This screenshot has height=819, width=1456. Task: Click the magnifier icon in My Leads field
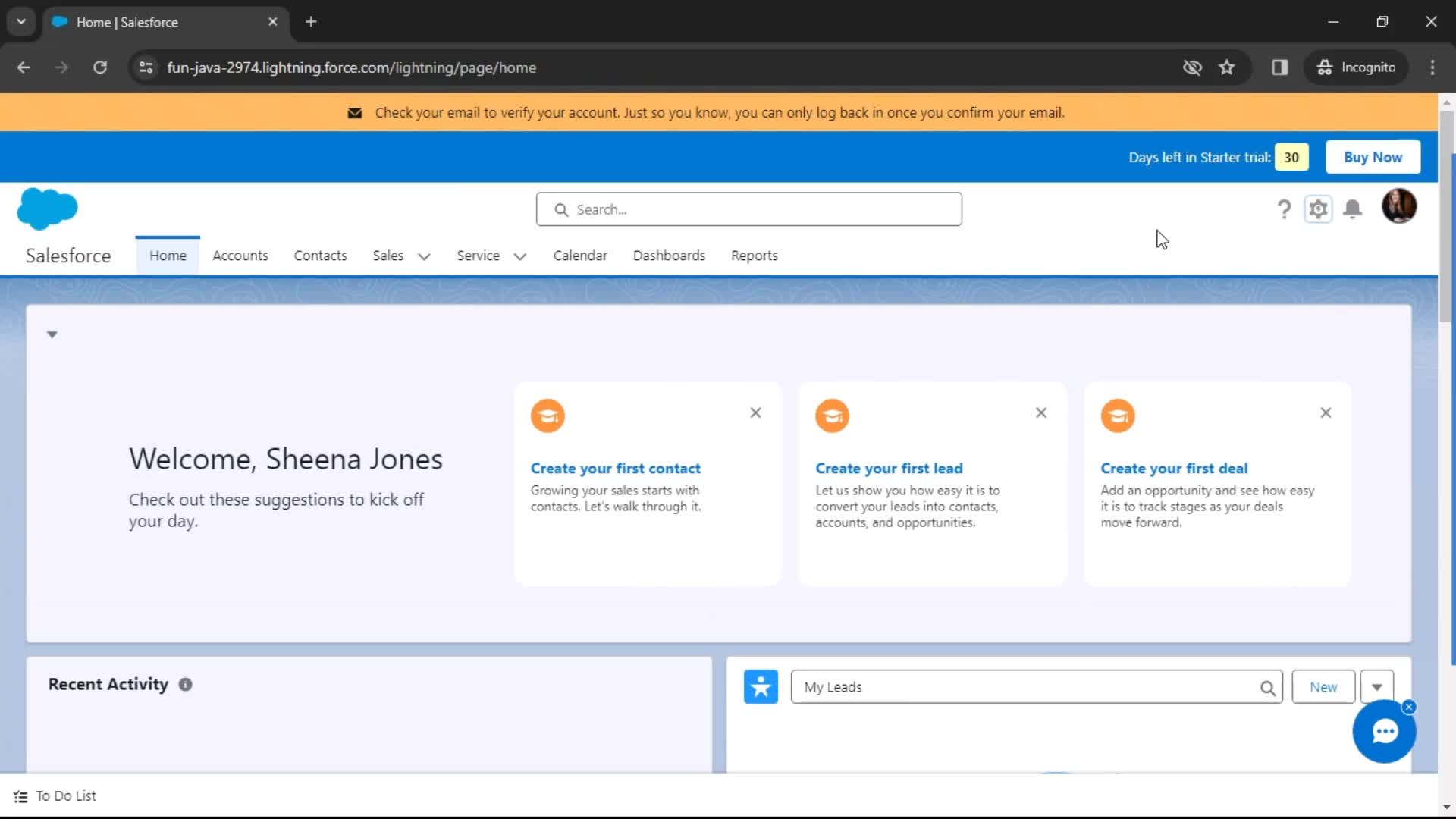1267,688
